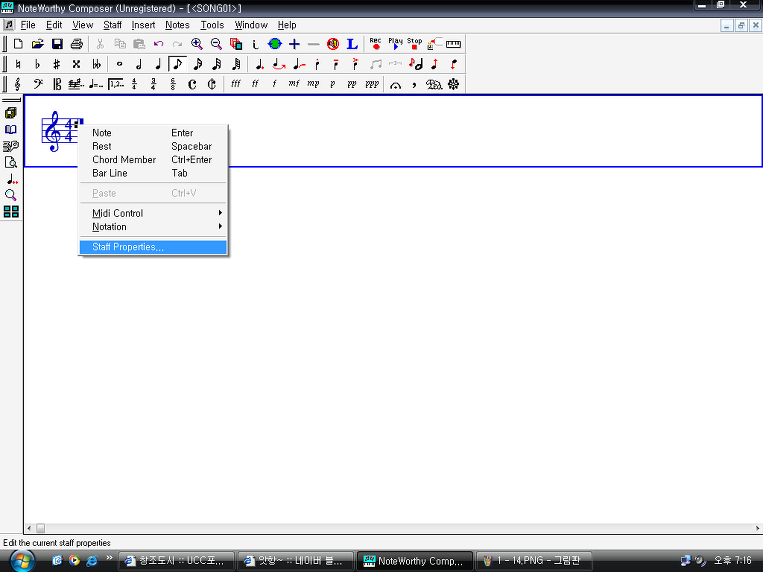Play the song
This screenshot has width=763, height=572.
tap(395, 44)
